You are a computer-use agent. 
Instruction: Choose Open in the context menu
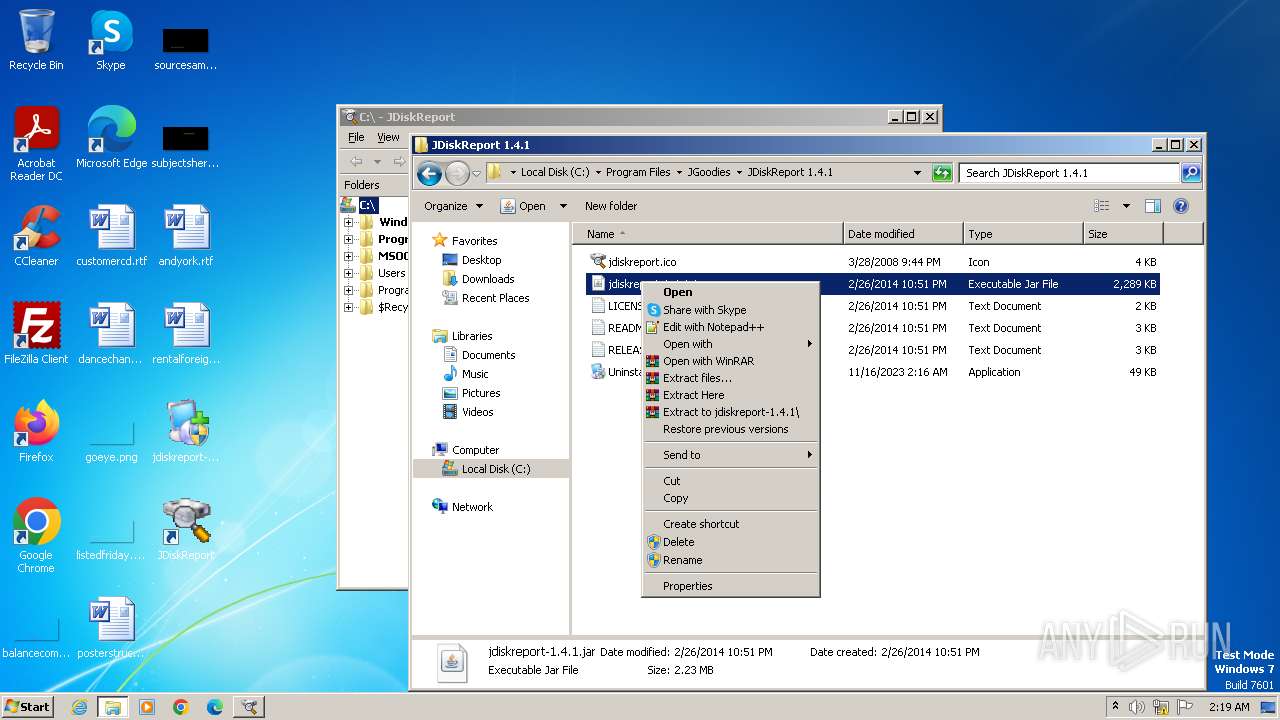coord(730,292)
